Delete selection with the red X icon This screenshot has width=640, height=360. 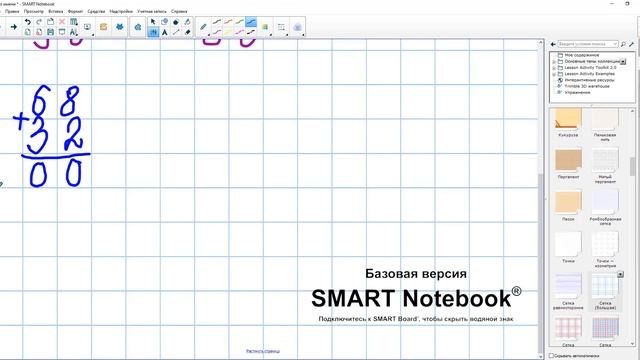tap(62, 22)
